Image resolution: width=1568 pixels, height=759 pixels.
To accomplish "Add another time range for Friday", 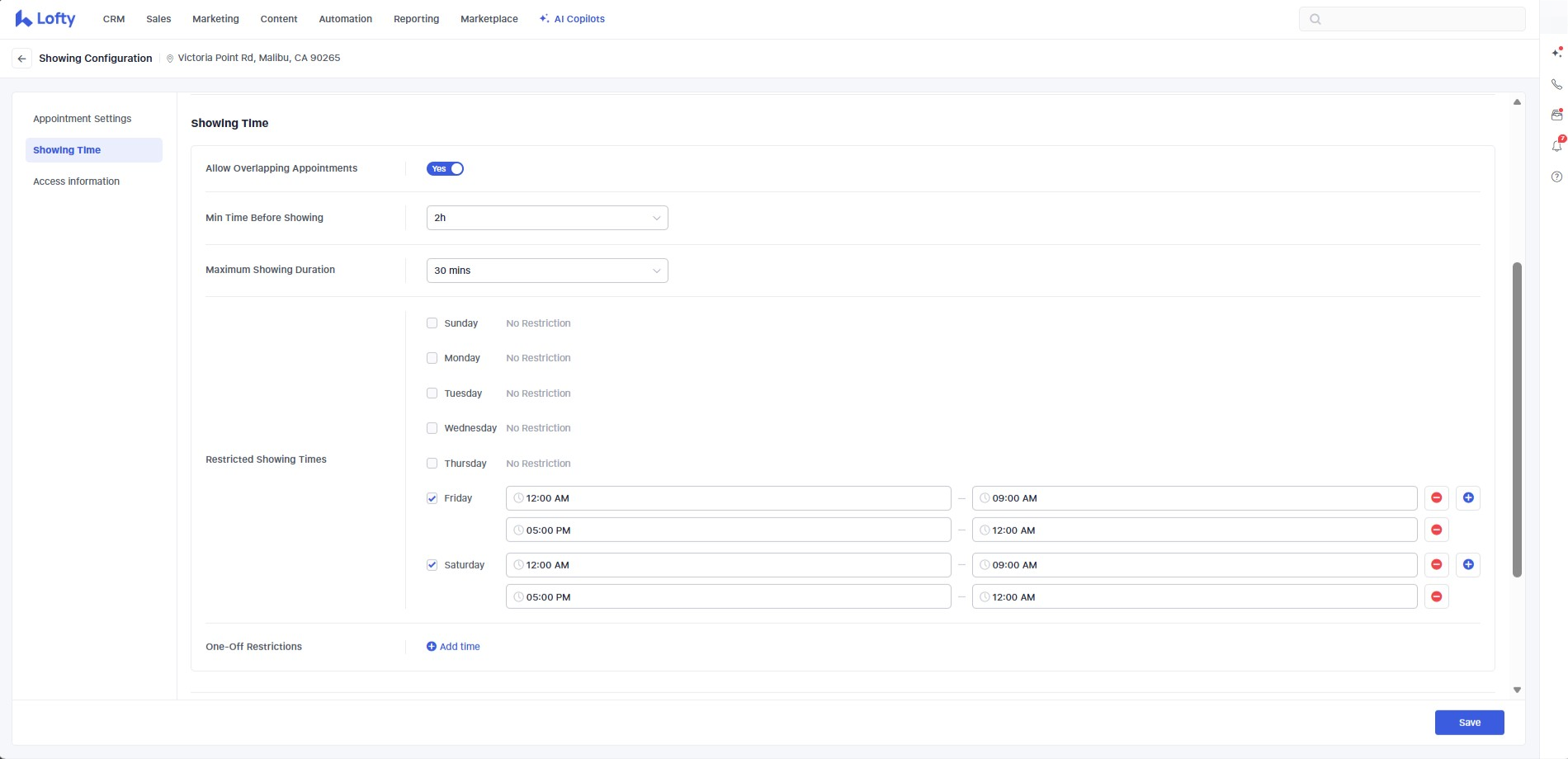I will click(1467, 497).
